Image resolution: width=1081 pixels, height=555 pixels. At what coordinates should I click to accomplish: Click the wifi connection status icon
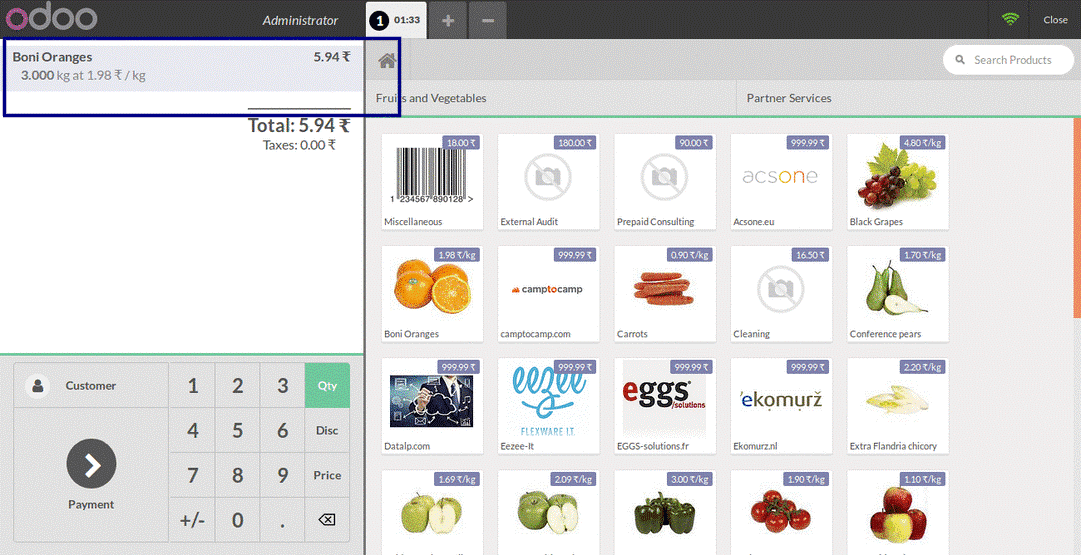1011,19
